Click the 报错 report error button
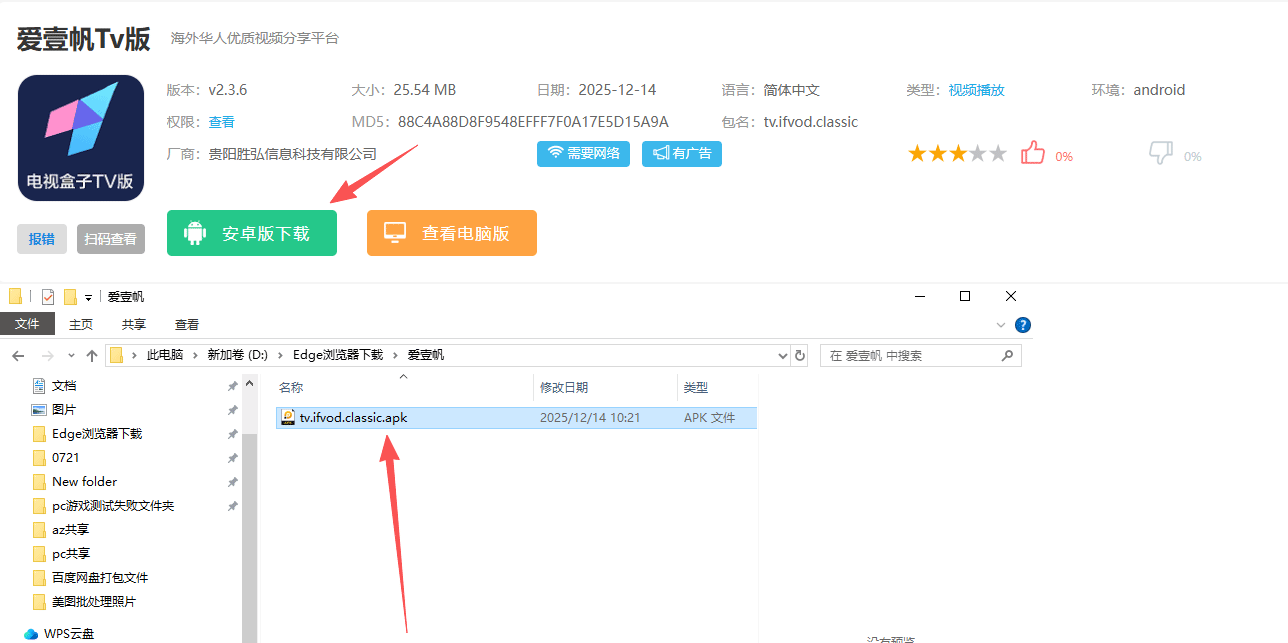Viewport: 1288px width, 643px height. (42, 239)
